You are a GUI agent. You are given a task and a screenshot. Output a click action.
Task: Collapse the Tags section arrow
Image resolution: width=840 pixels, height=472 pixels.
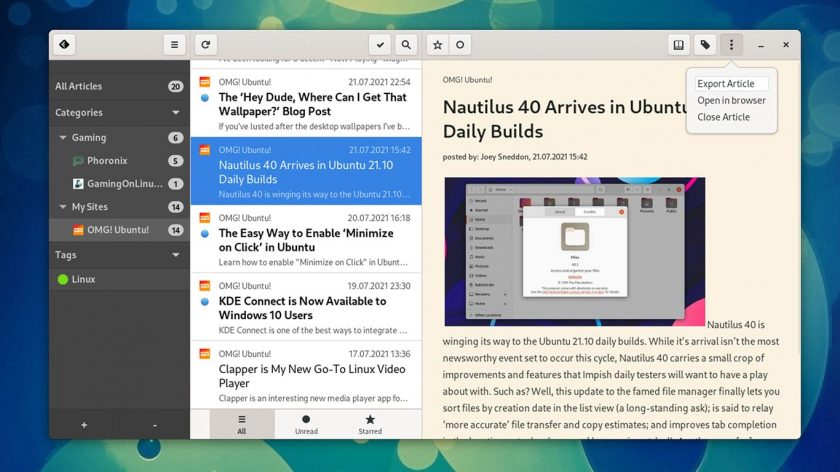tap(176, 255)
